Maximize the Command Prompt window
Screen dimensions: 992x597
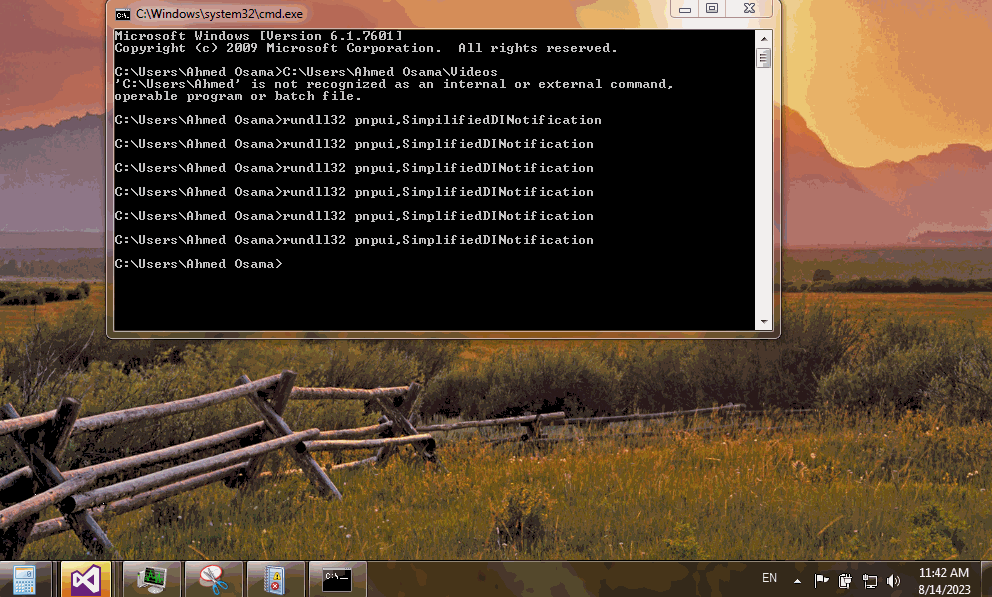tap(712, 8)
